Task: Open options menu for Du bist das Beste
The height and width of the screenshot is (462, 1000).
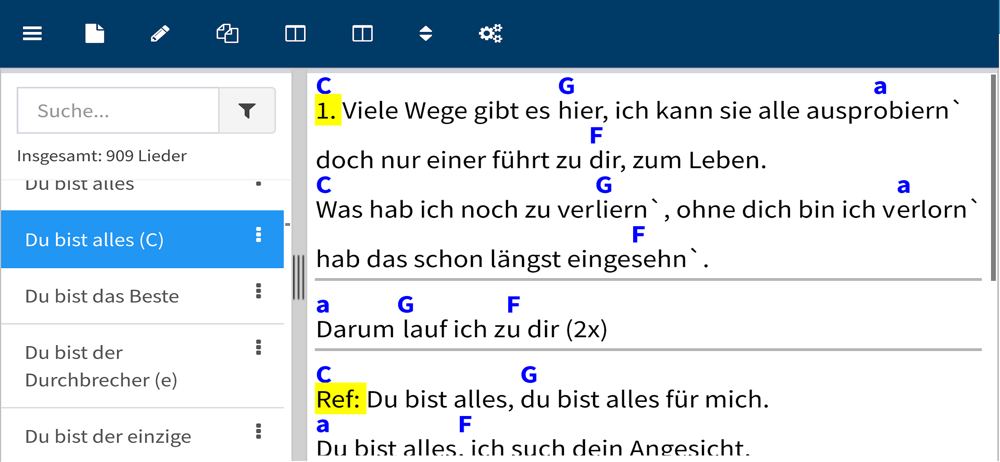Action: tap(258, 291)
